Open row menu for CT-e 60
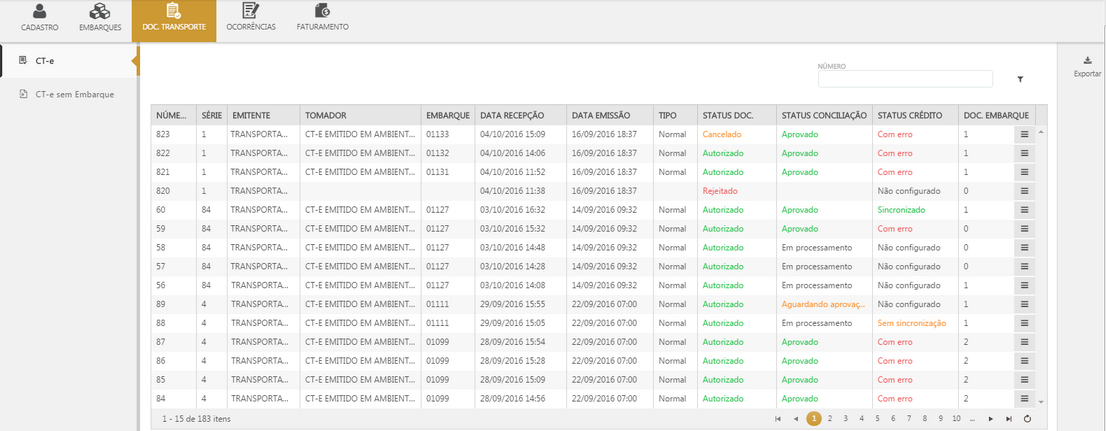This screenshot has width=1106, height=431. 1024,210
